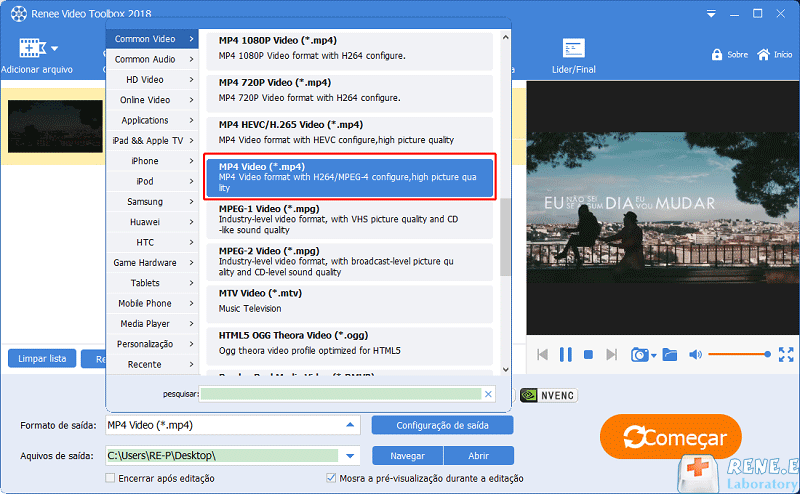Viewport: 800px width, 494px height.
Task: Skip to next in player
Action: [x=611, y=354]
